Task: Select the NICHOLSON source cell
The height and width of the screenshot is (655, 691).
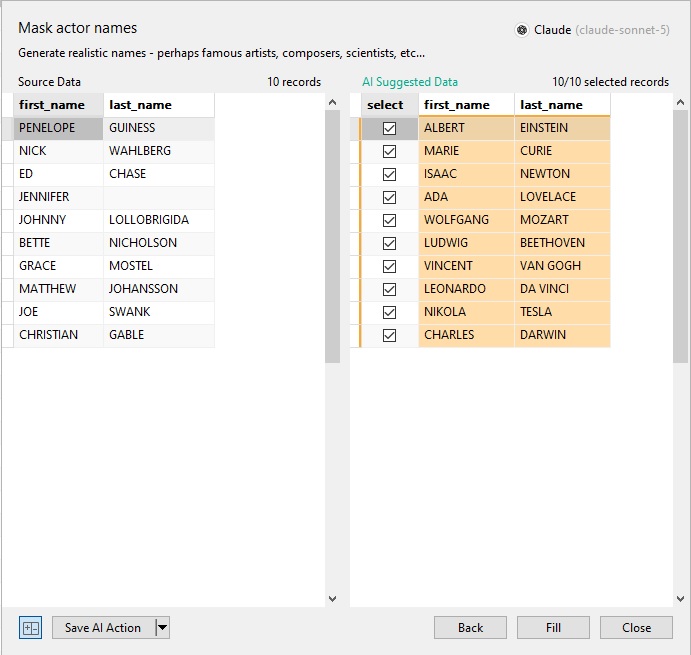Action: click(x=159, y=243)
